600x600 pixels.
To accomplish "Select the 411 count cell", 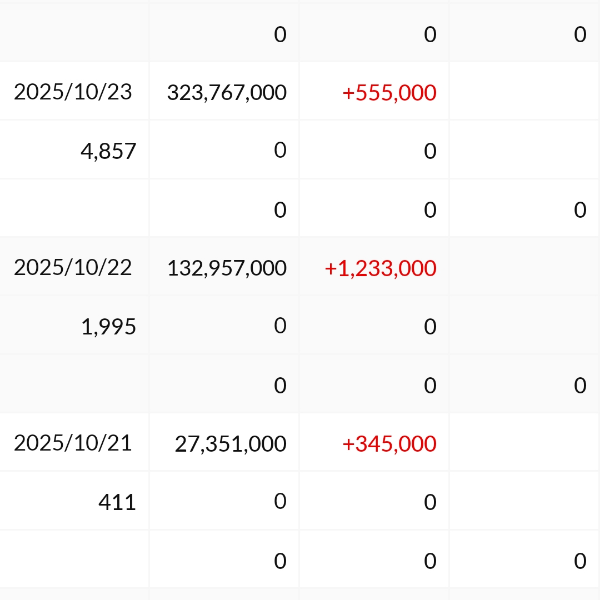I will click(x=117, y=502).
